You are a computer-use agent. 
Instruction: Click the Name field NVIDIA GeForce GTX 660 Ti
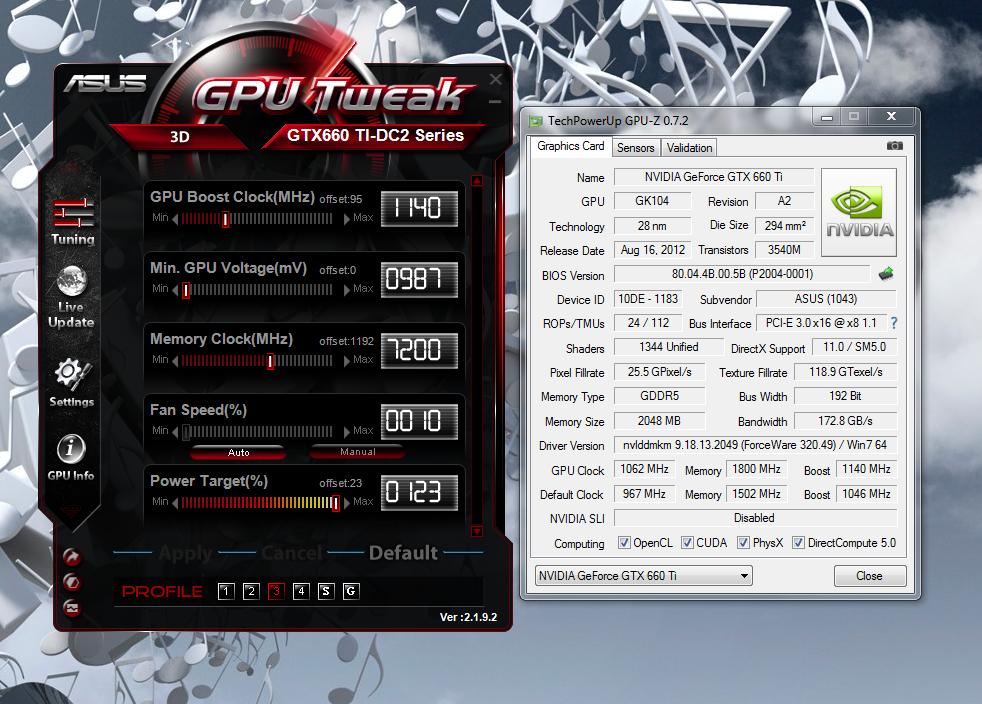pos(713,177)
